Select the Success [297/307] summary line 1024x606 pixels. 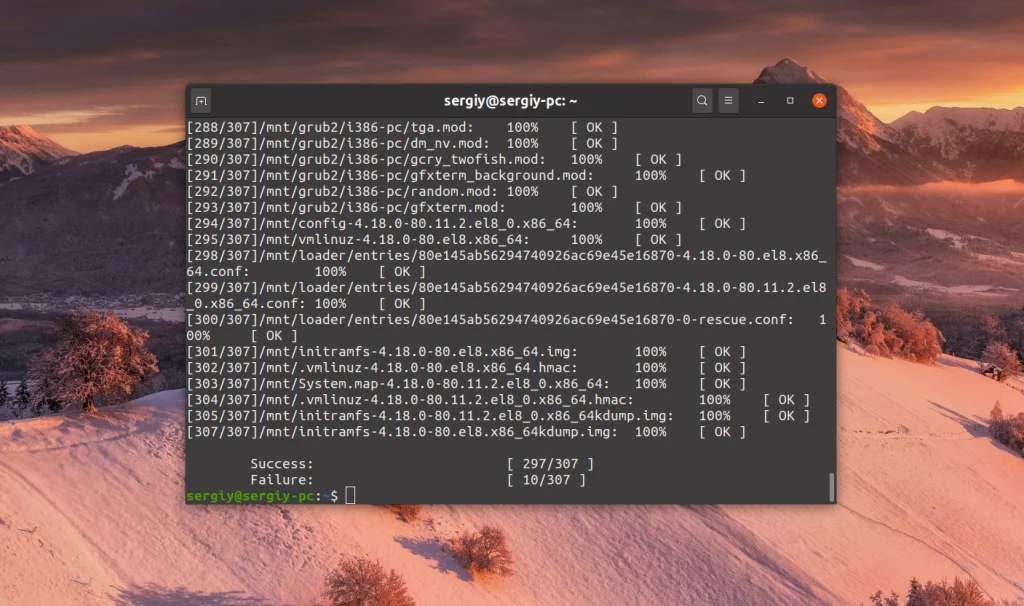[x=420, y=463]
